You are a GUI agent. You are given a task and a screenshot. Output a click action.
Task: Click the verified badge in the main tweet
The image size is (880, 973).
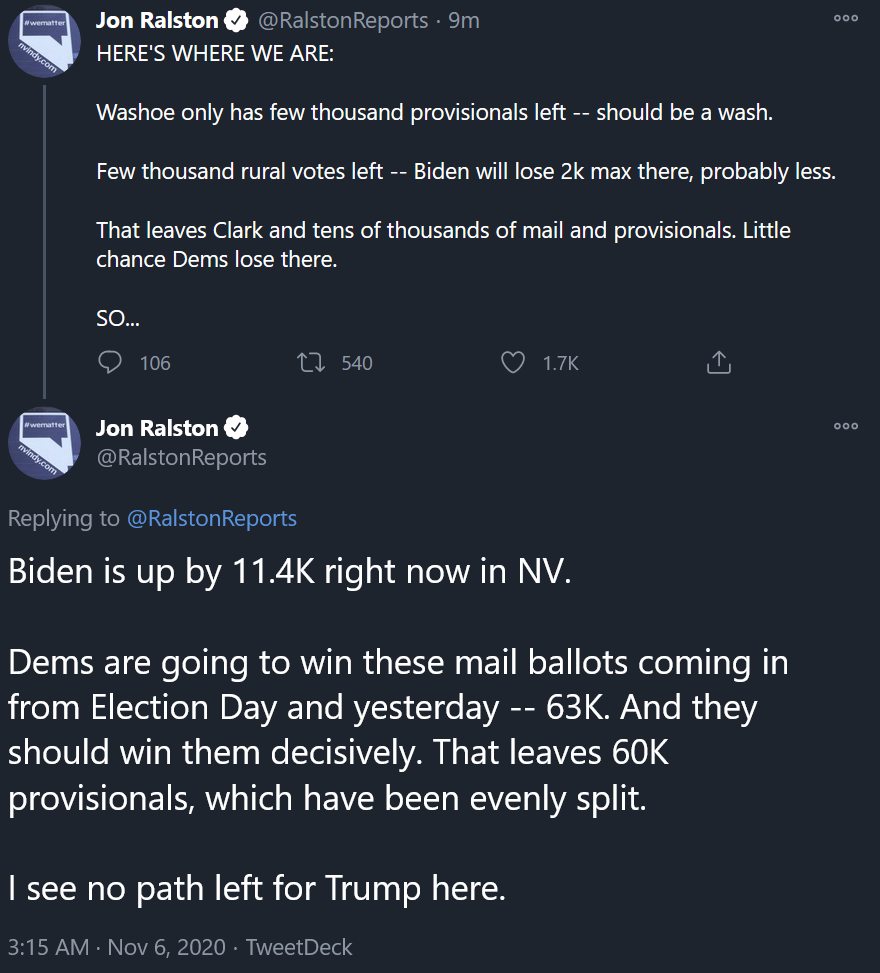coord(237,428)
